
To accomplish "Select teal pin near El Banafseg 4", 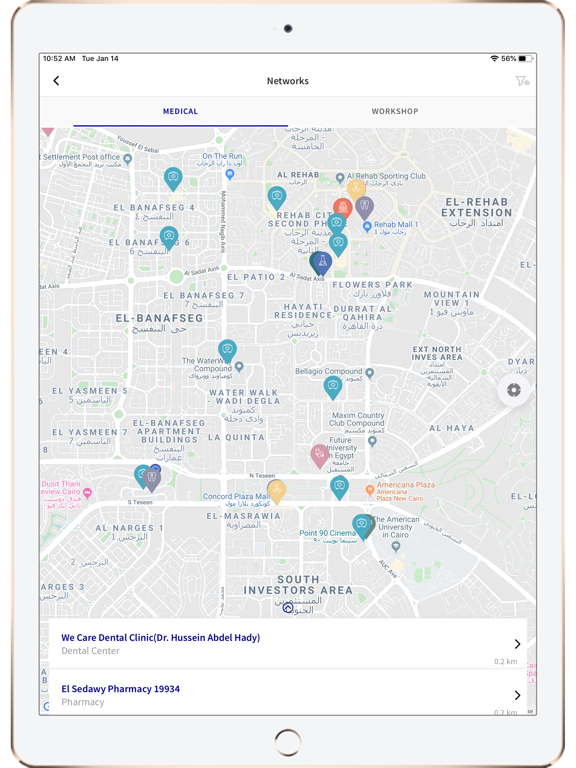I will click(x=173, y=179).
